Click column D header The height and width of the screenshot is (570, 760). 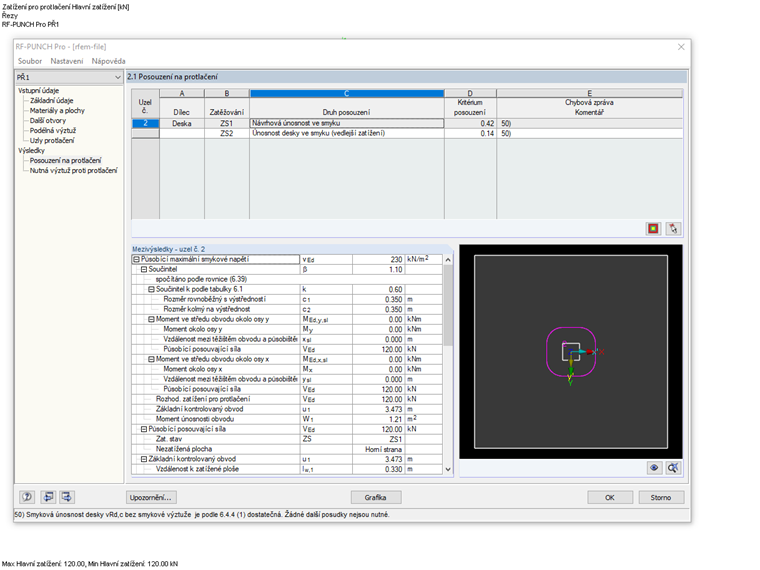[x=470, y=94]
